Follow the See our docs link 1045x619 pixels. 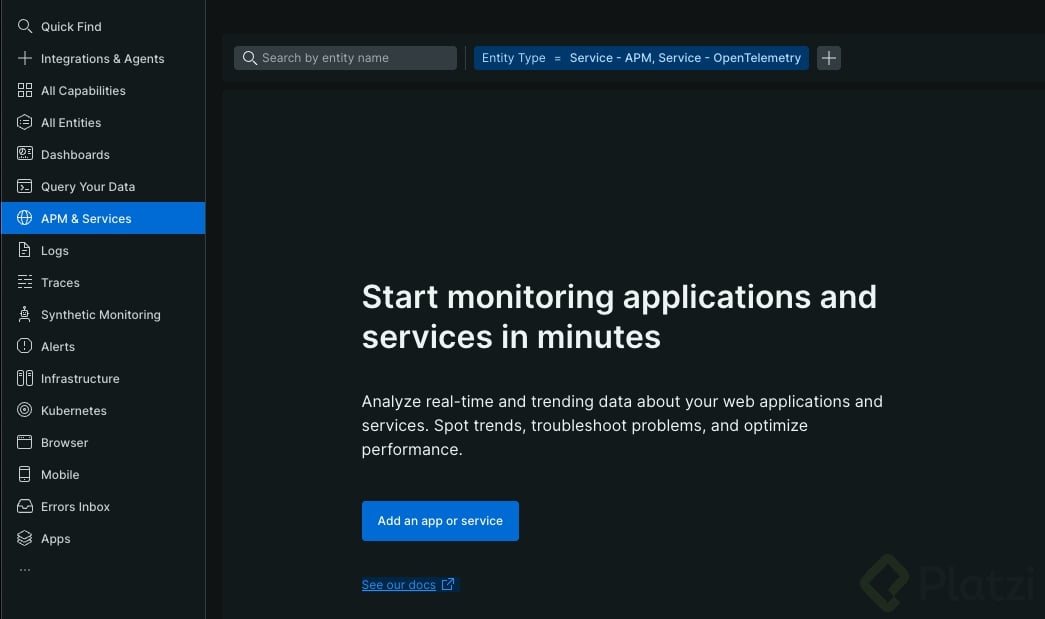[x=399, y=584]
